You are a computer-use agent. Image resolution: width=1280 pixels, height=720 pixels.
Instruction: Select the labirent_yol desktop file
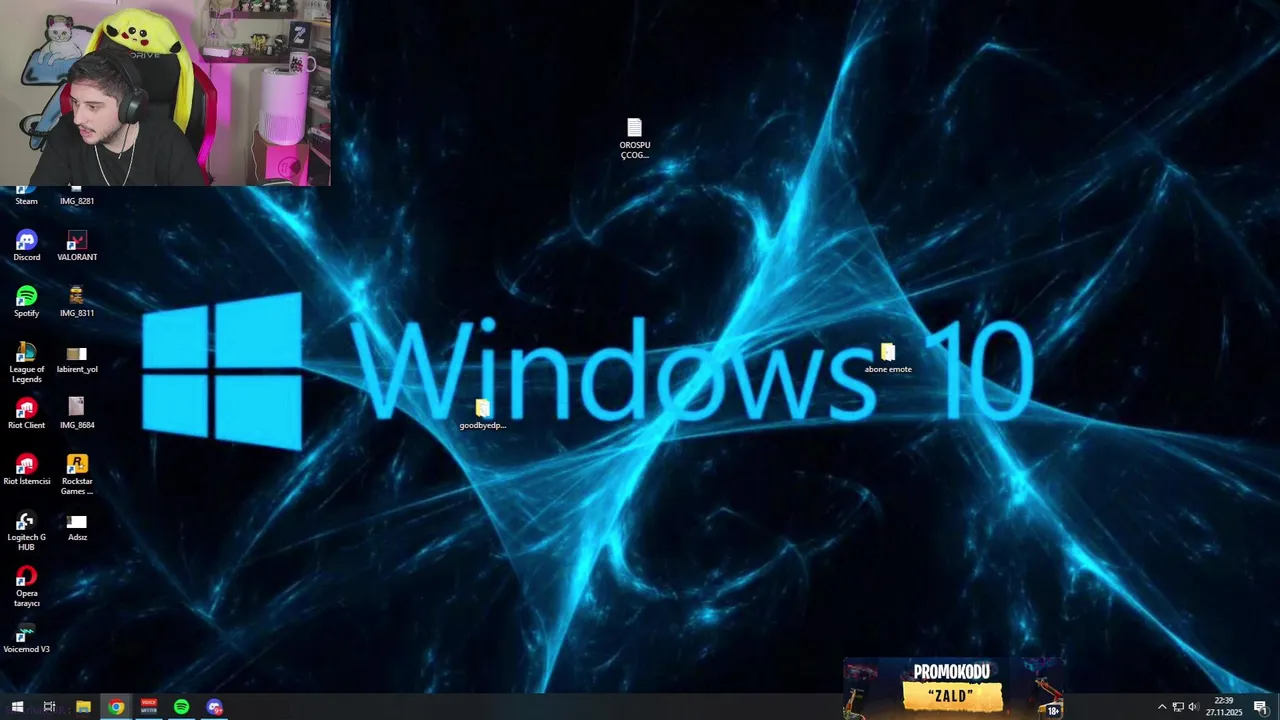77,358
